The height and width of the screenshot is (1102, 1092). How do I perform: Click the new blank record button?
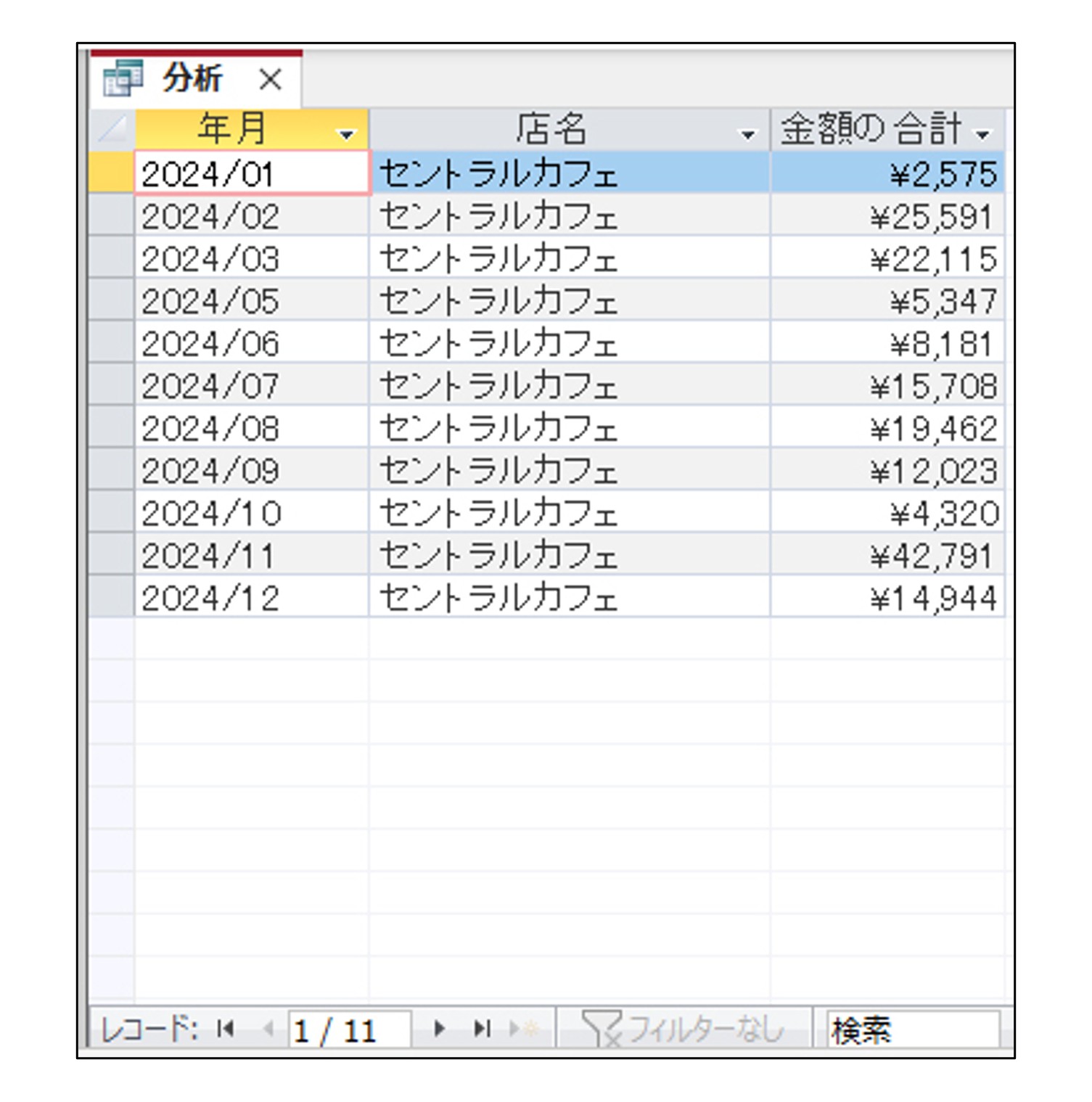click(x=524, y=1029)
